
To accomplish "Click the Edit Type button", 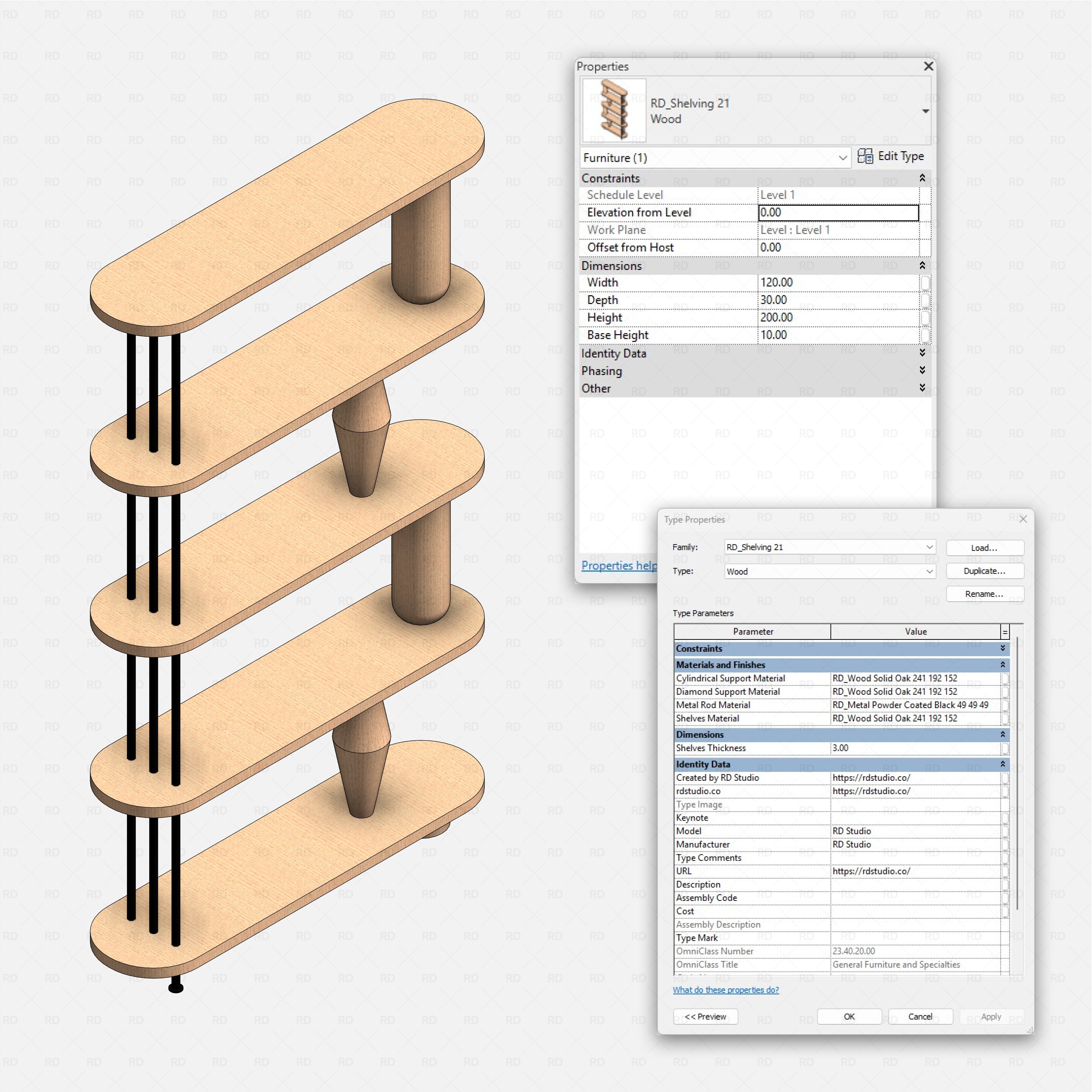I will (x=891, y=157).
